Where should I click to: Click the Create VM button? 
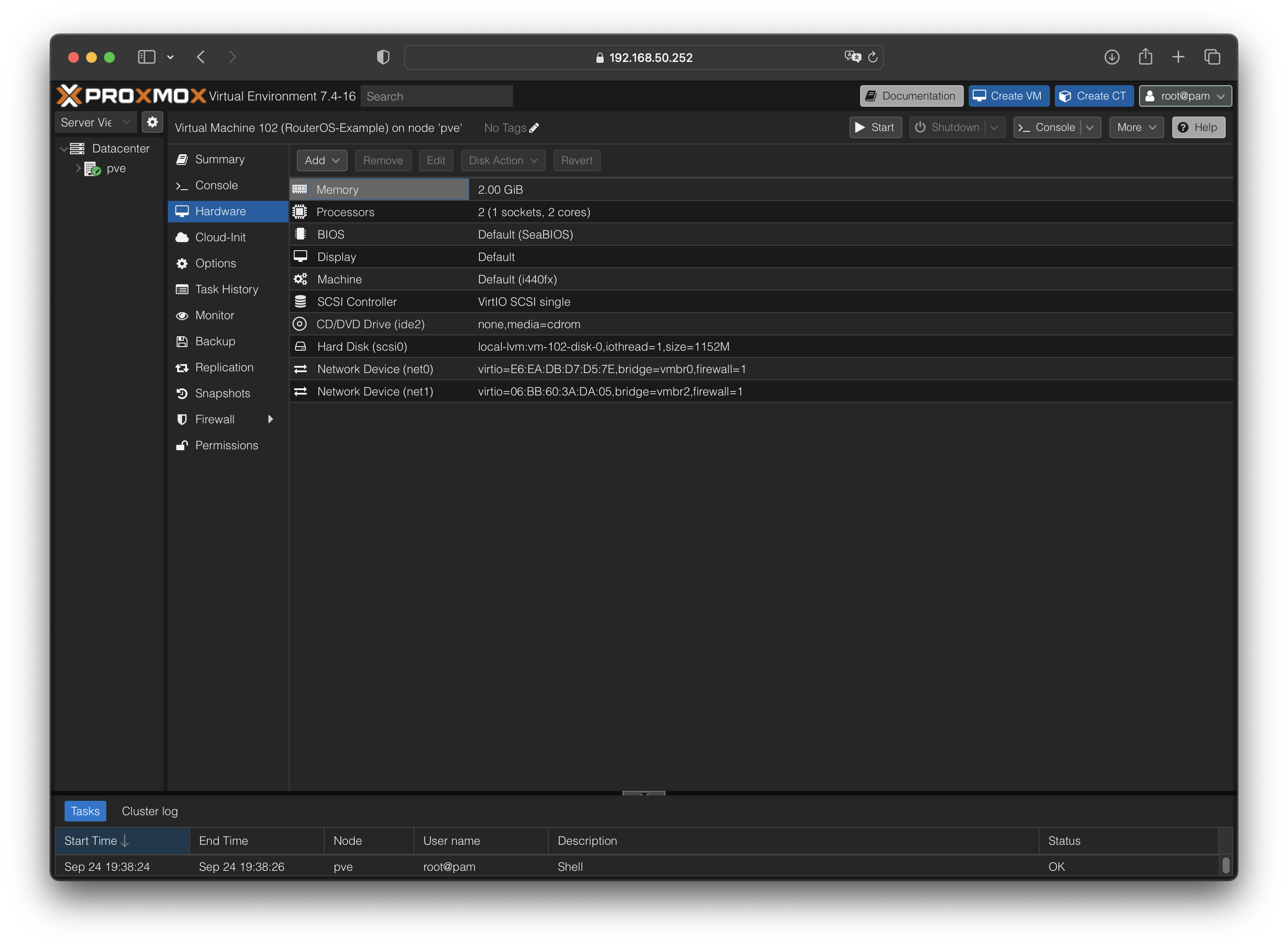pyautogui.click(x=1008, y=96)
